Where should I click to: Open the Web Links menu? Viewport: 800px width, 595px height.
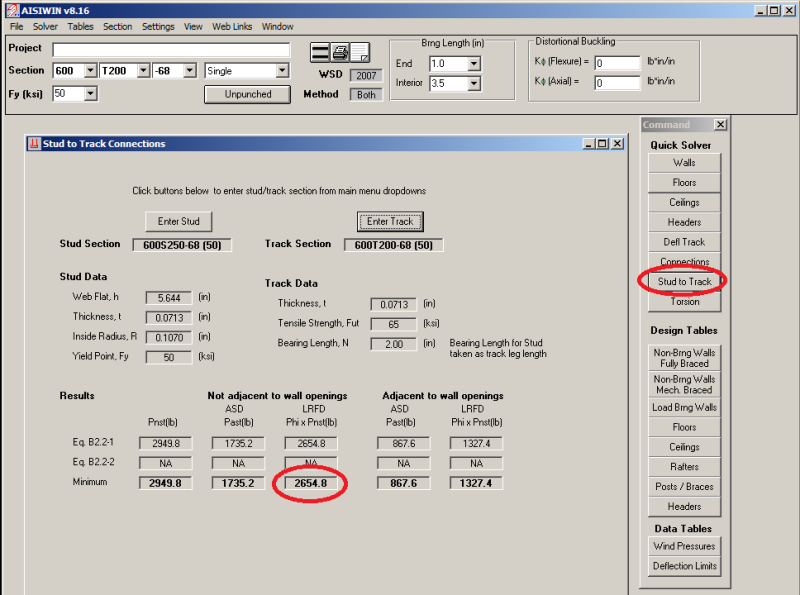[232, 27]
